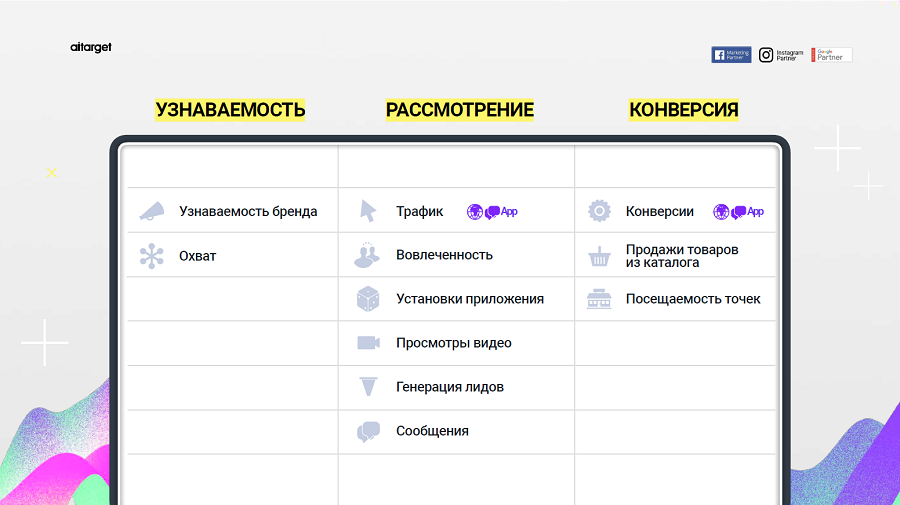This screenshot has height=505, width=900.
Task: Select the shopping basket icon for Продажи товаров
Action: (599, 257)
